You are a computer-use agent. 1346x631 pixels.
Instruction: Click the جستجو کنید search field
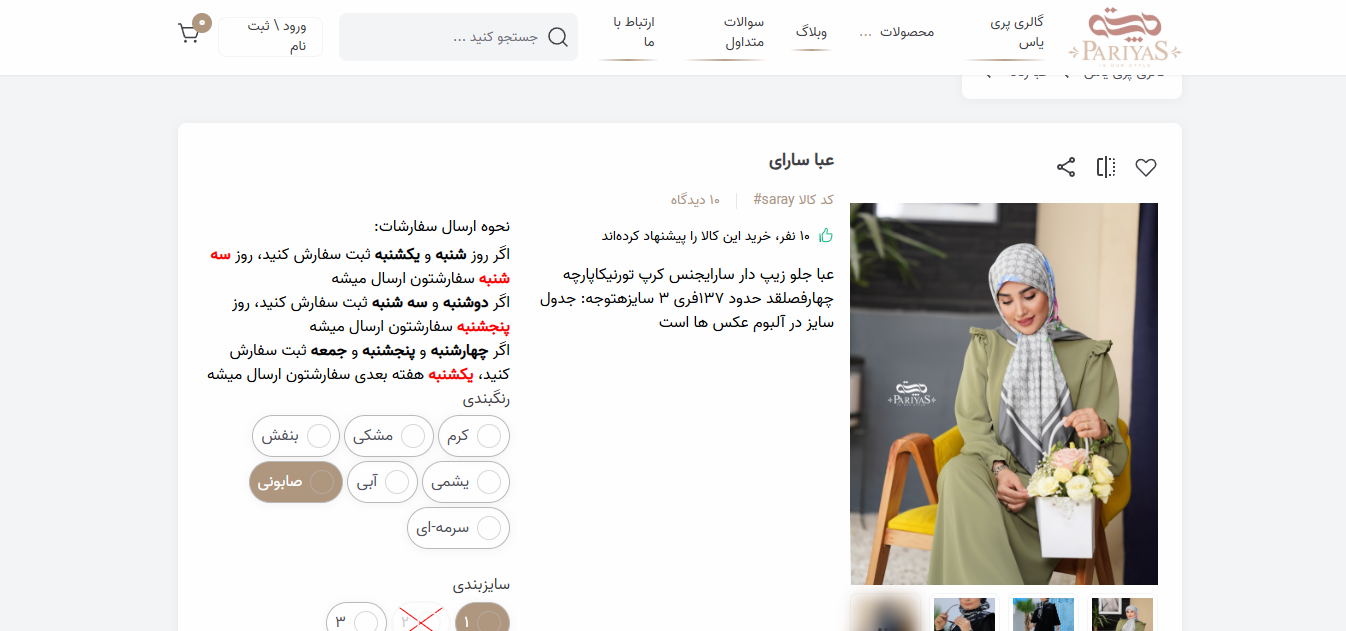(450, 37)
